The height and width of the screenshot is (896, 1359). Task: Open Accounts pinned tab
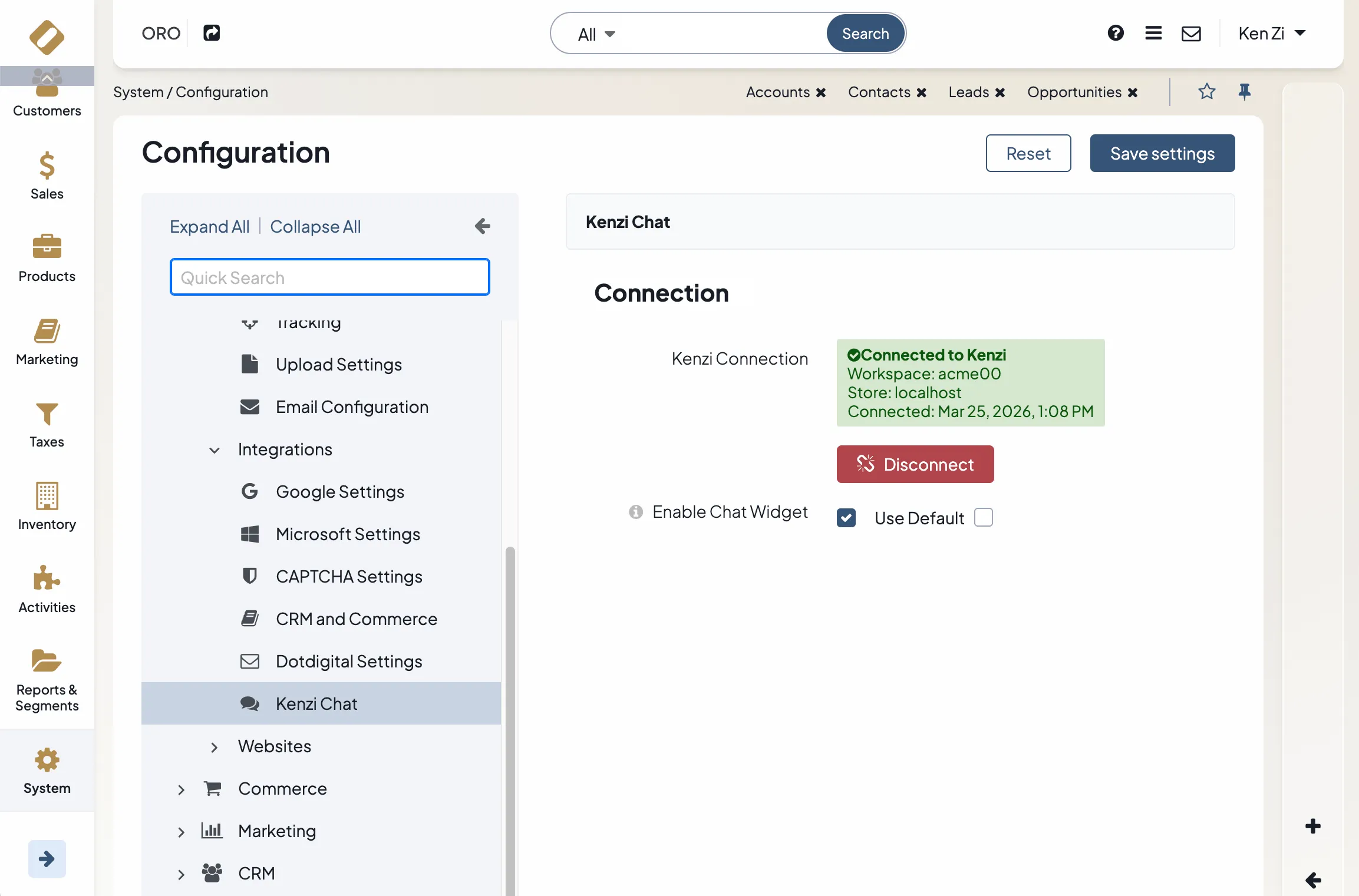(777, 92)
